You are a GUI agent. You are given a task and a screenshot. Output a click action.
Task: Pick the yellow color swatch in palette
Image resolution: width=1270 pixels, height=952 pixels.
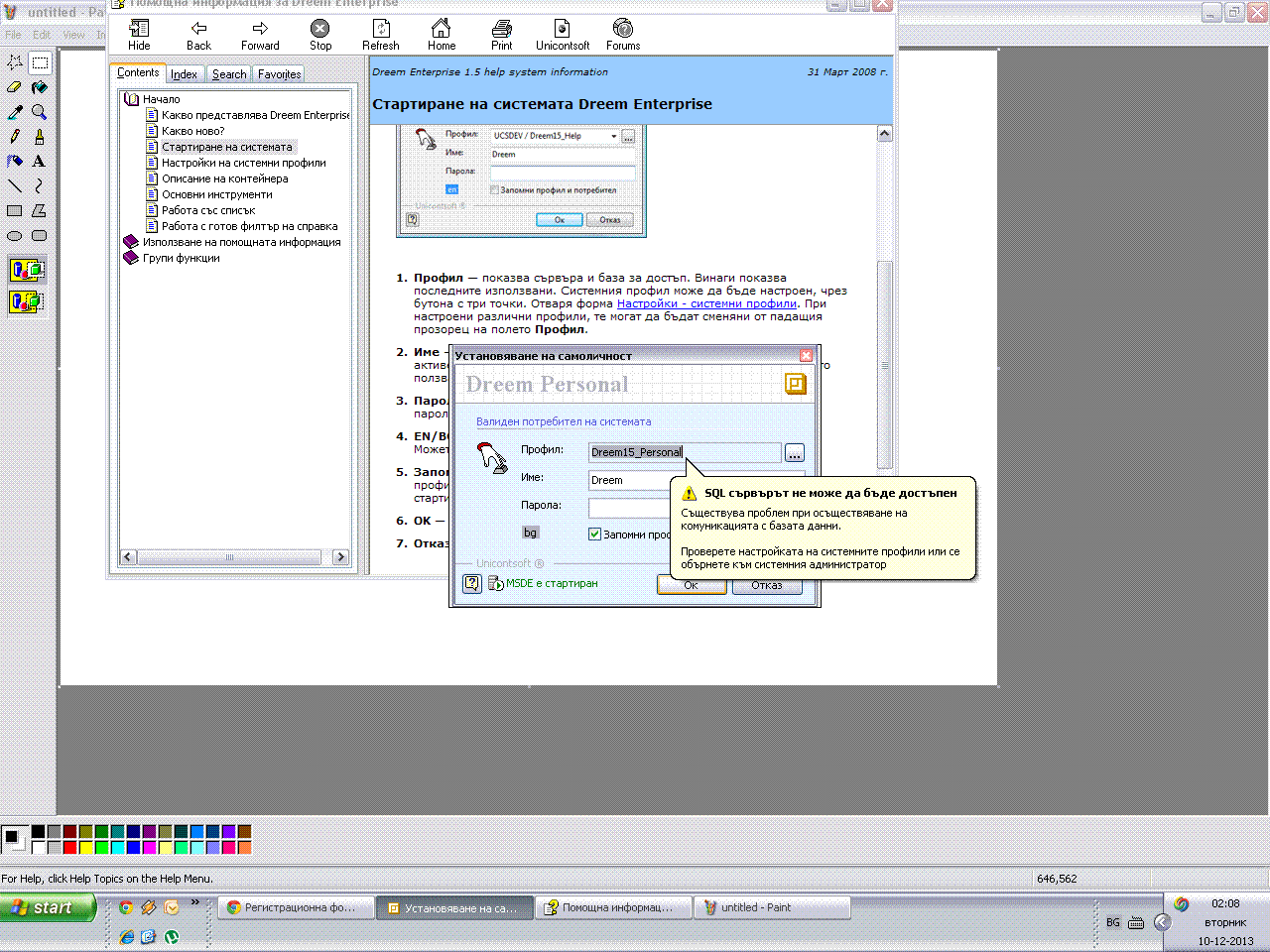pos(86,847)
